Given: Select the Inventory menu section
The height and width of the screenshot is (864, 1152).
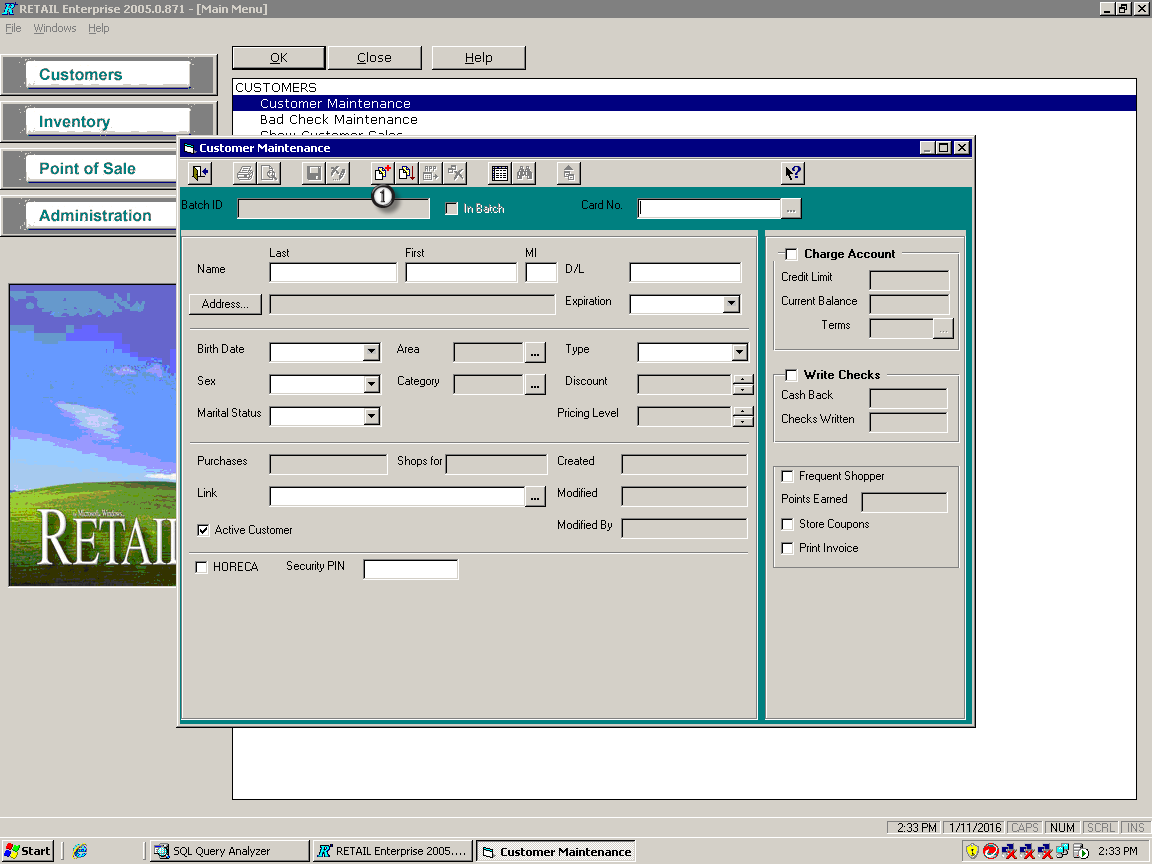Looking at the screenshot, I should [x=108, y=121].
